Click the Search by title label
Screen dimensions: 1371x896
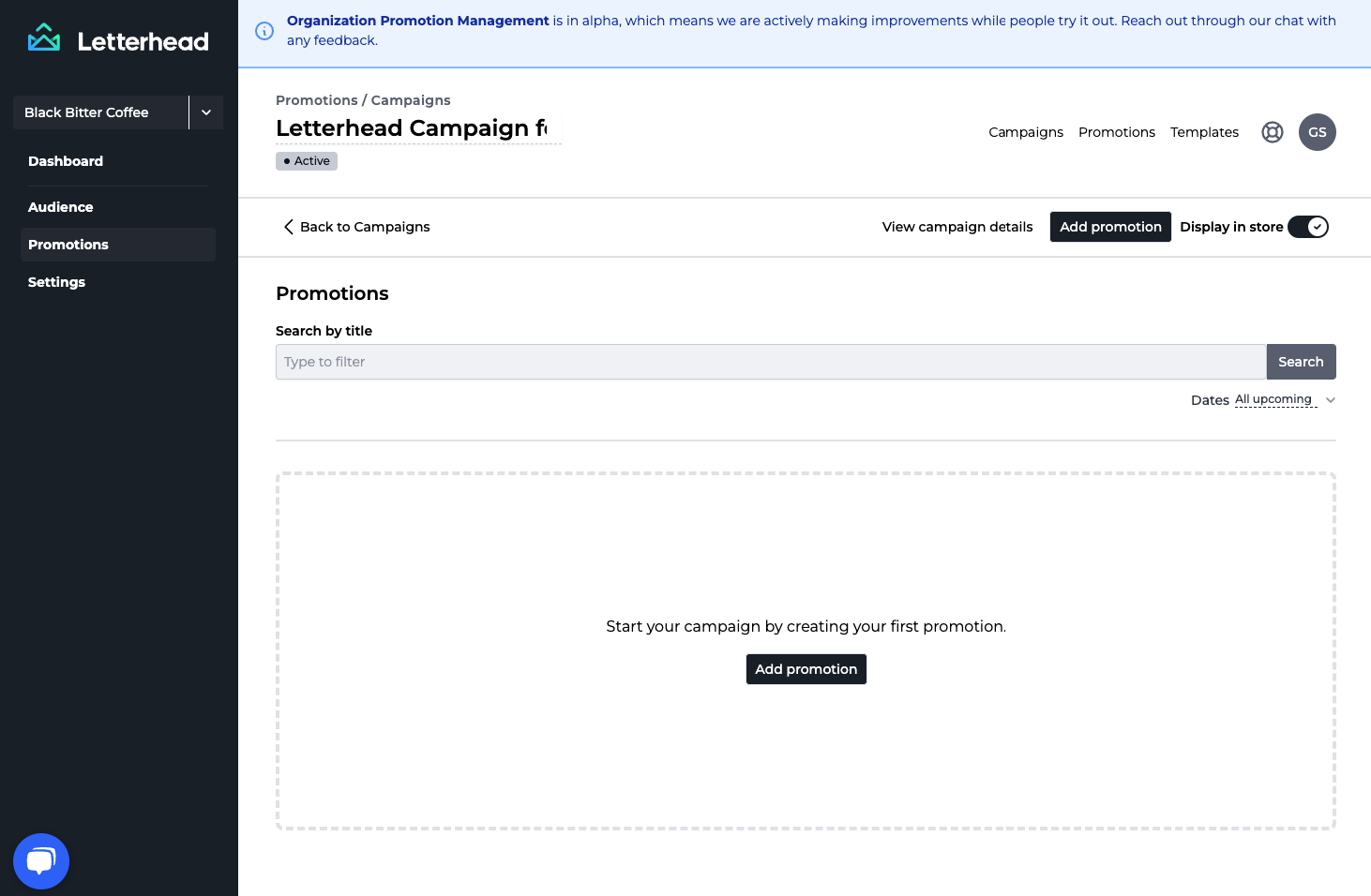coord(324,331)
